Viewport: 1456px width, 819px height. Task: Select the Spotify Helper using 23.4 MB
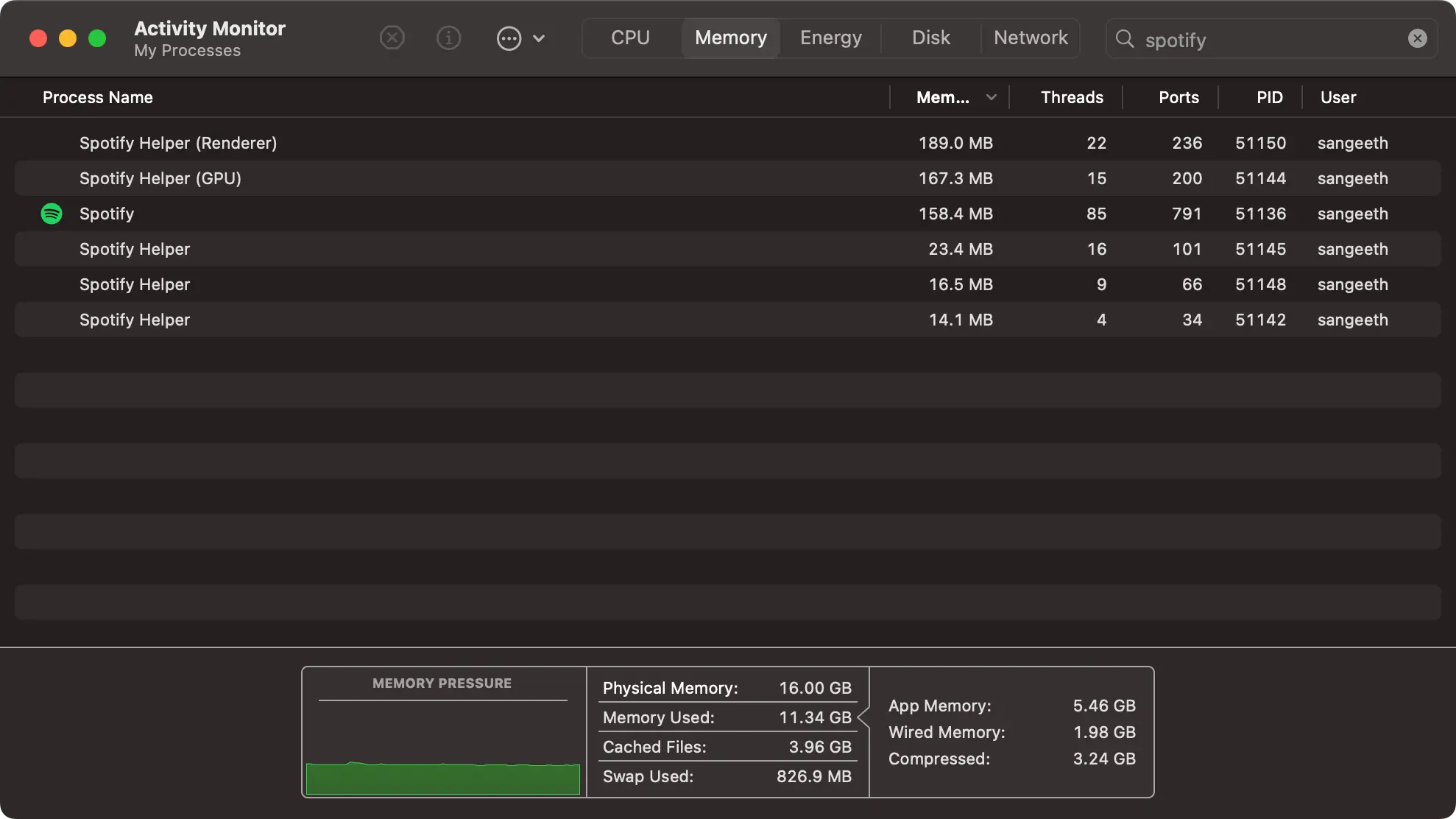(727, 249)
